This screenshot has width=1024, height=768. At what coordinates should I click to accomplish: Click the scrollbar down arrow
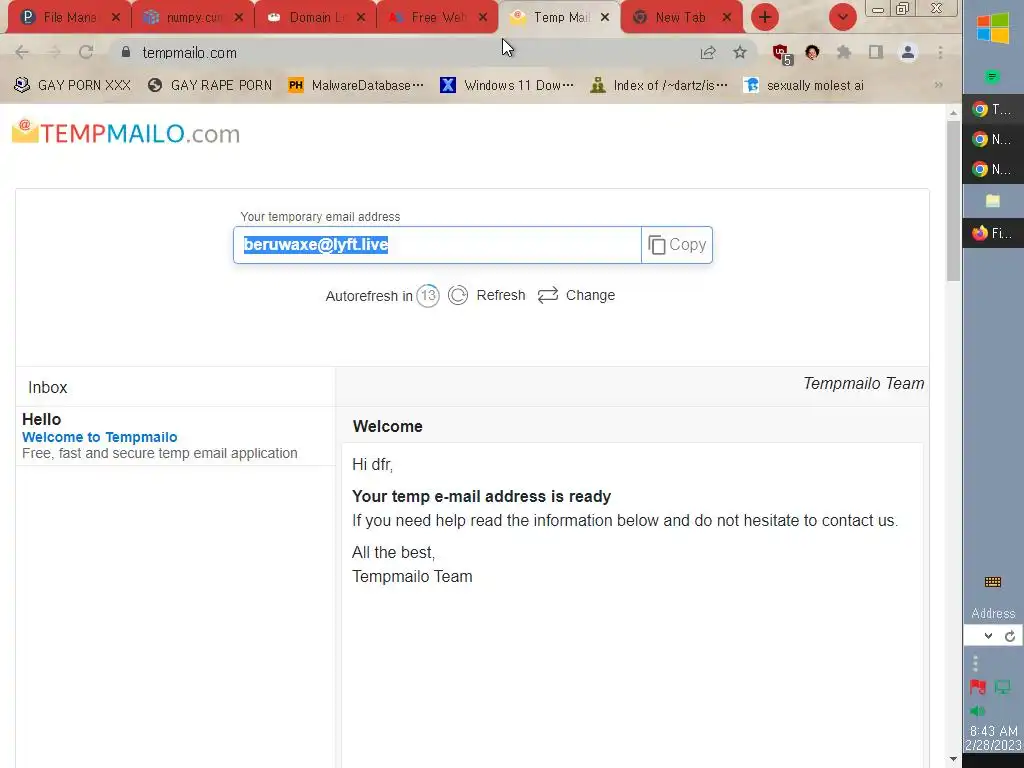[953, 759]
